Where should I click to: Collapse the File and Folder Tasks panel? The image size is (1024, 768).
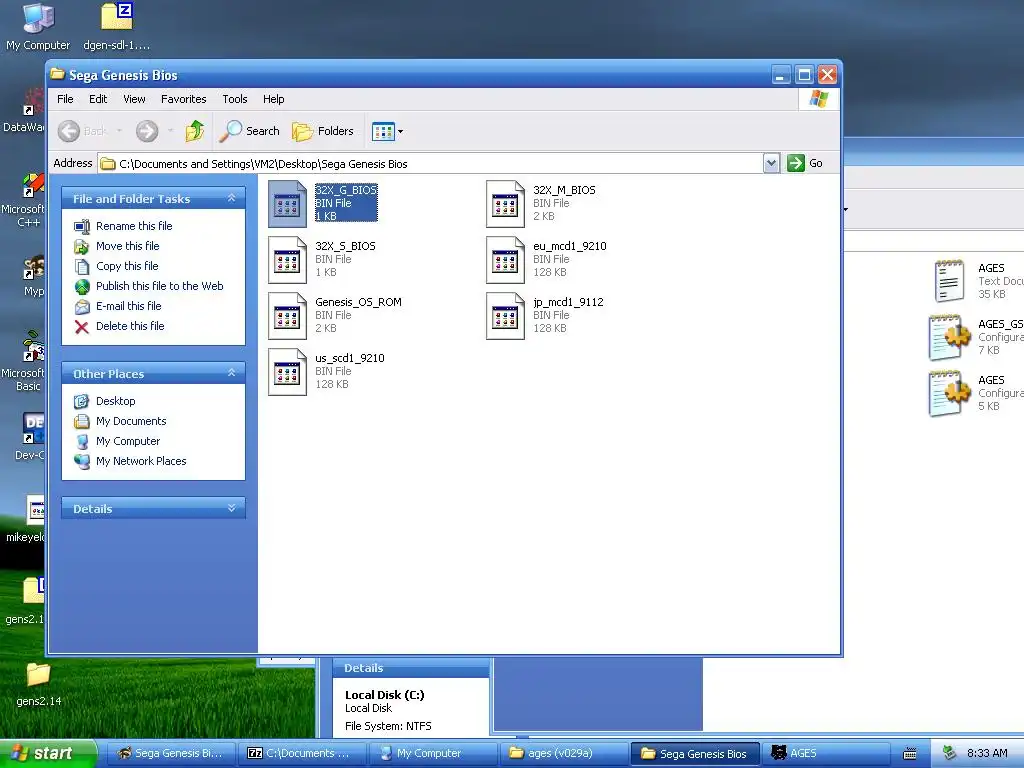point(231,198)
